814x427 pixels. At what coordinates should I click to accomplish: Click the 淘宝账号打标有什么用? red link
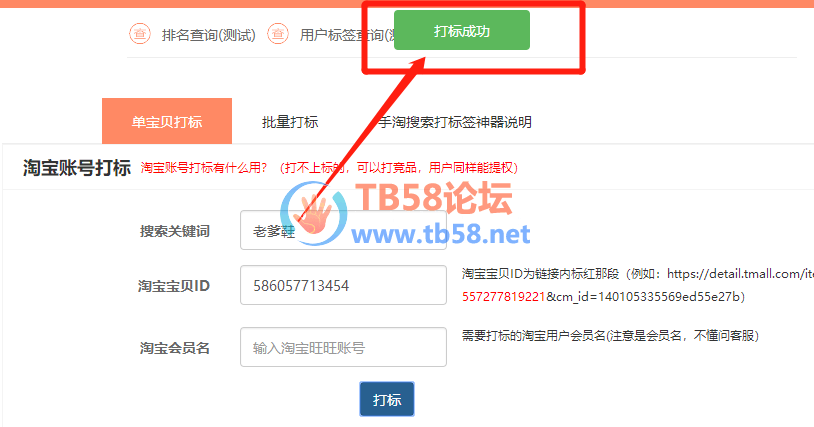click(x=204, y=168)
